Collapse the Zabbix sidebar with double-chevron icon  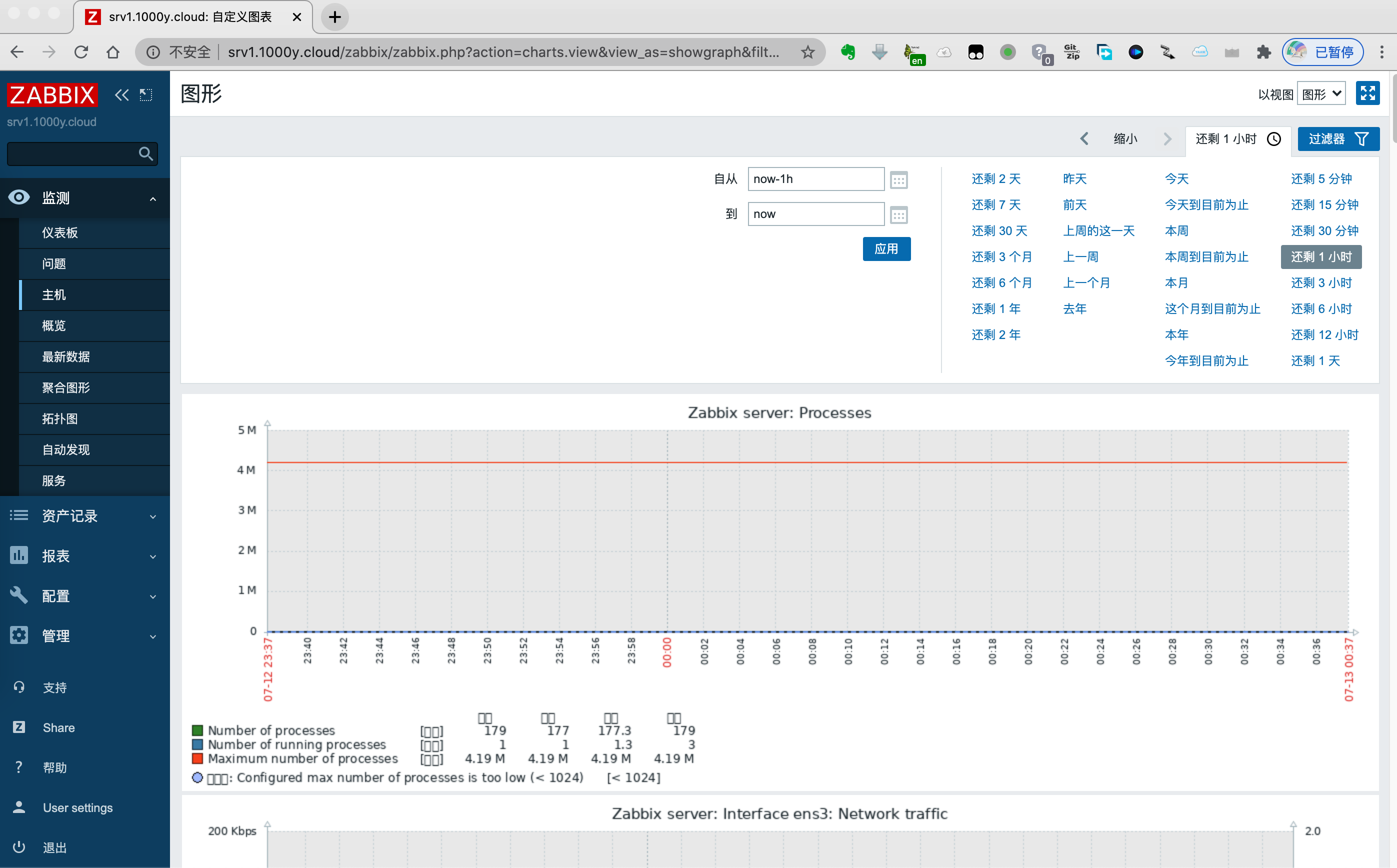[121, 94]
